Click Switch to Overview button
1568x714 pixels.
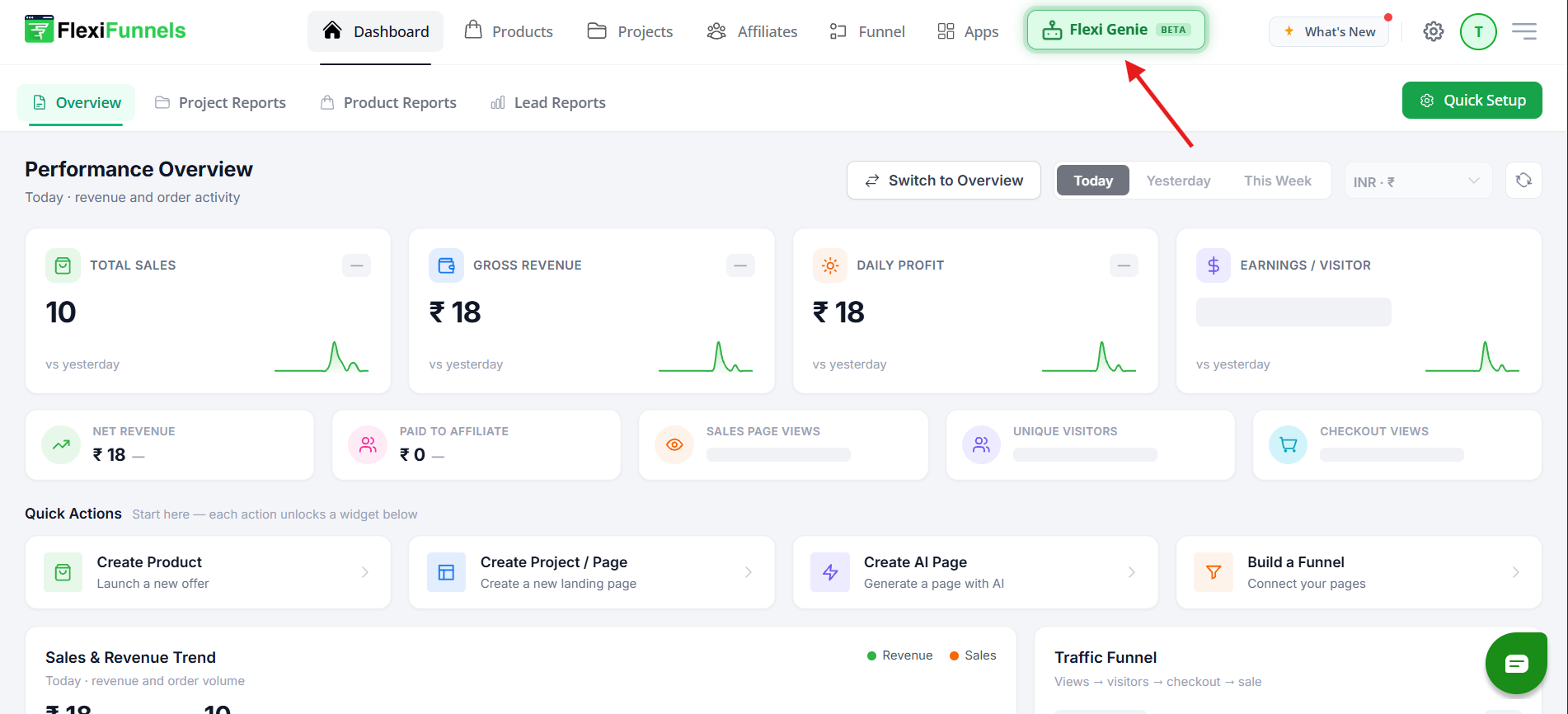tap(944, 181)
